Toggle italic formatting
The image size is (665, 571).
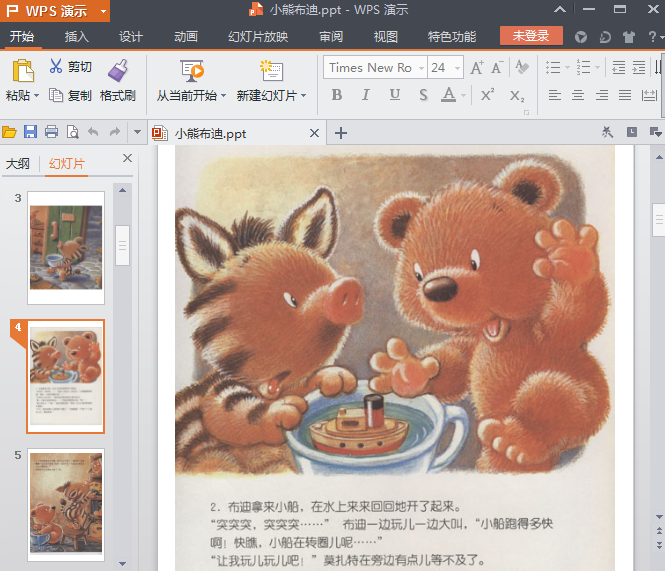tap(366, 95)
